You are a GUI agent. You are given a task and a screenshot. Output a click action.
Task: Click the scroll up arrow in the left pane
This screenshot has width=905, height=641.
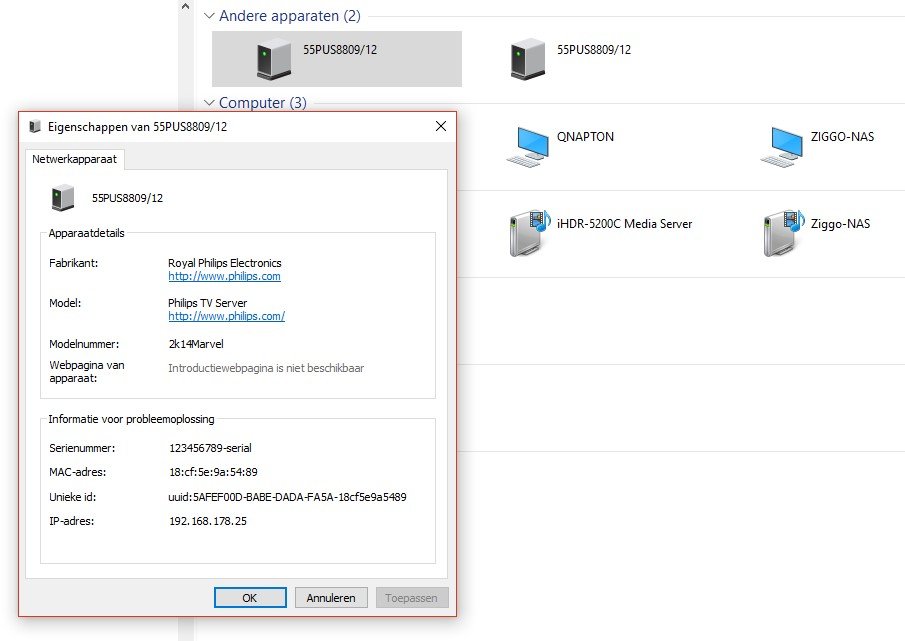[x=185, y=7]
